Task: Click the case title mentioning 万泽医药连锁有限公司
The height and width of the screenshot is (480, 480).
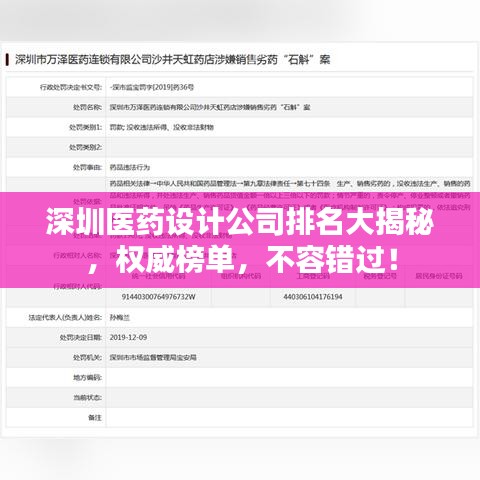Action: 172,59
